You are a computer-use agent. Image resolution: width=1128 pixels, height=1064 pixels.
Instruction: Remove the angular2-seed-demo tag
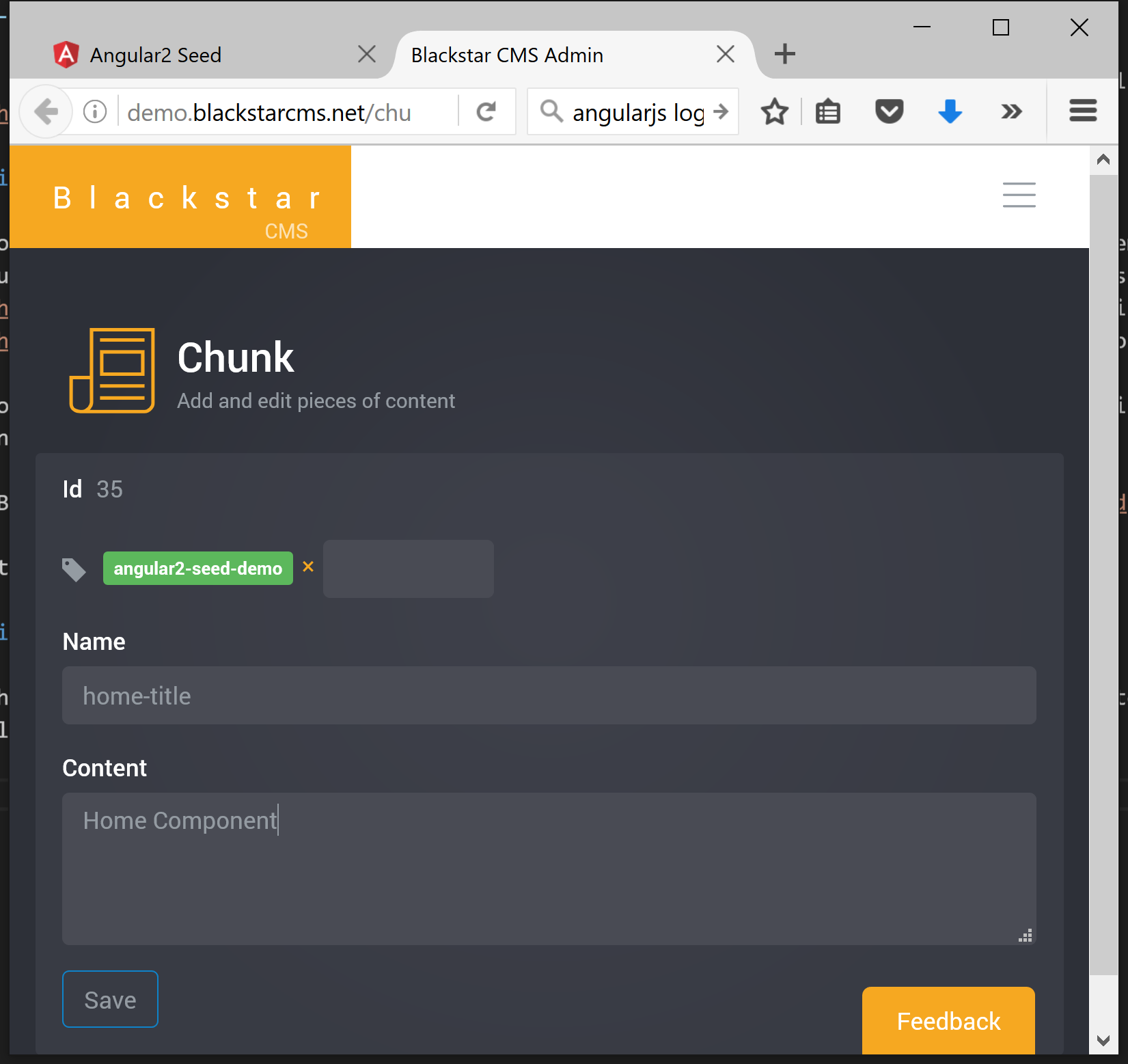point(308,567)
